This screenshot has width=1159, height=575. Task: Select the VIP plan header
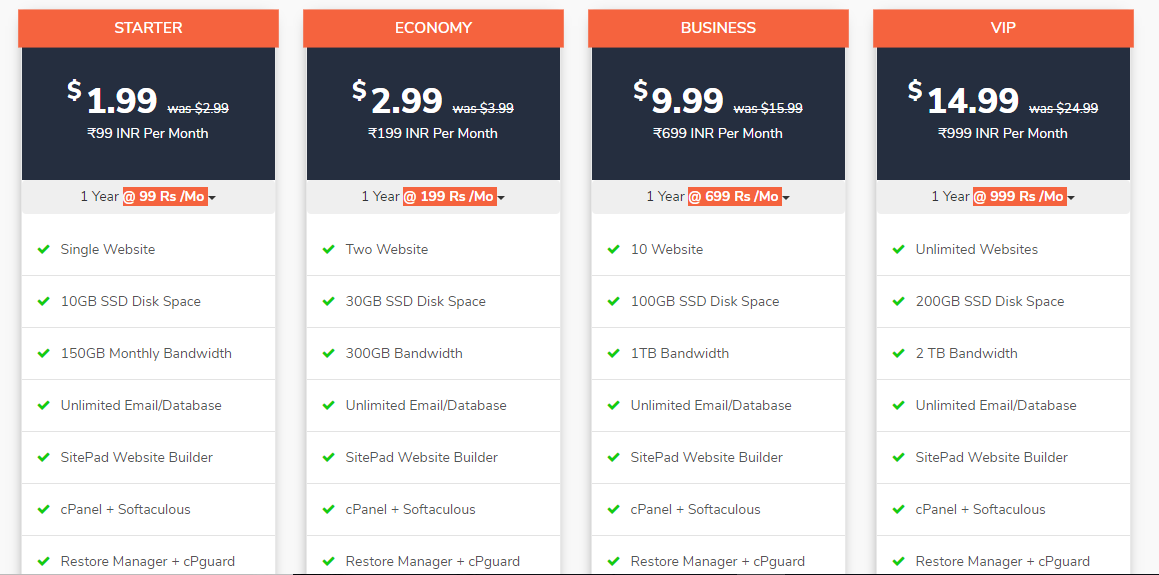click(x=1003, y=28)
